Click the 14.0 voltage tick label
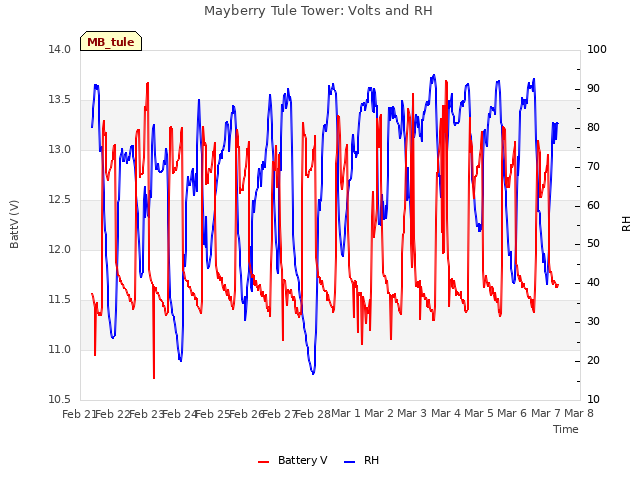The image size is (640, 480). point(60,49)
